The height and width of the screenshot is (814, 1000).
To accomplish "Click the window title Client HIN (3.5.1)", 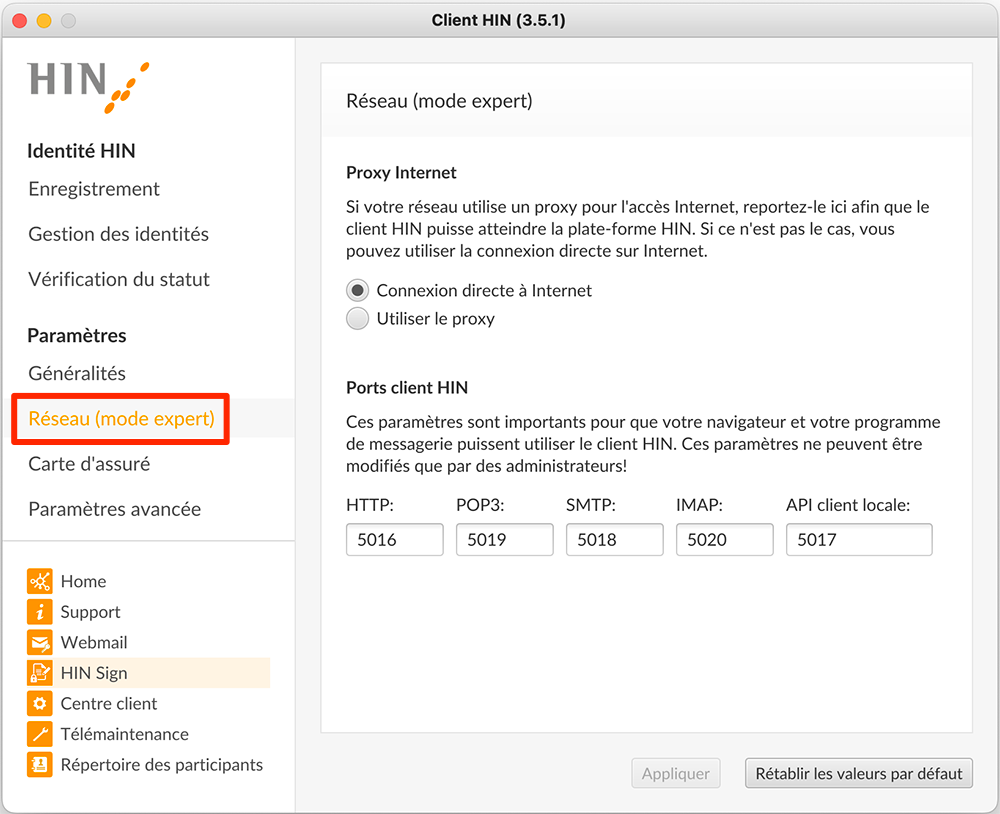I will tap(499, 20).
